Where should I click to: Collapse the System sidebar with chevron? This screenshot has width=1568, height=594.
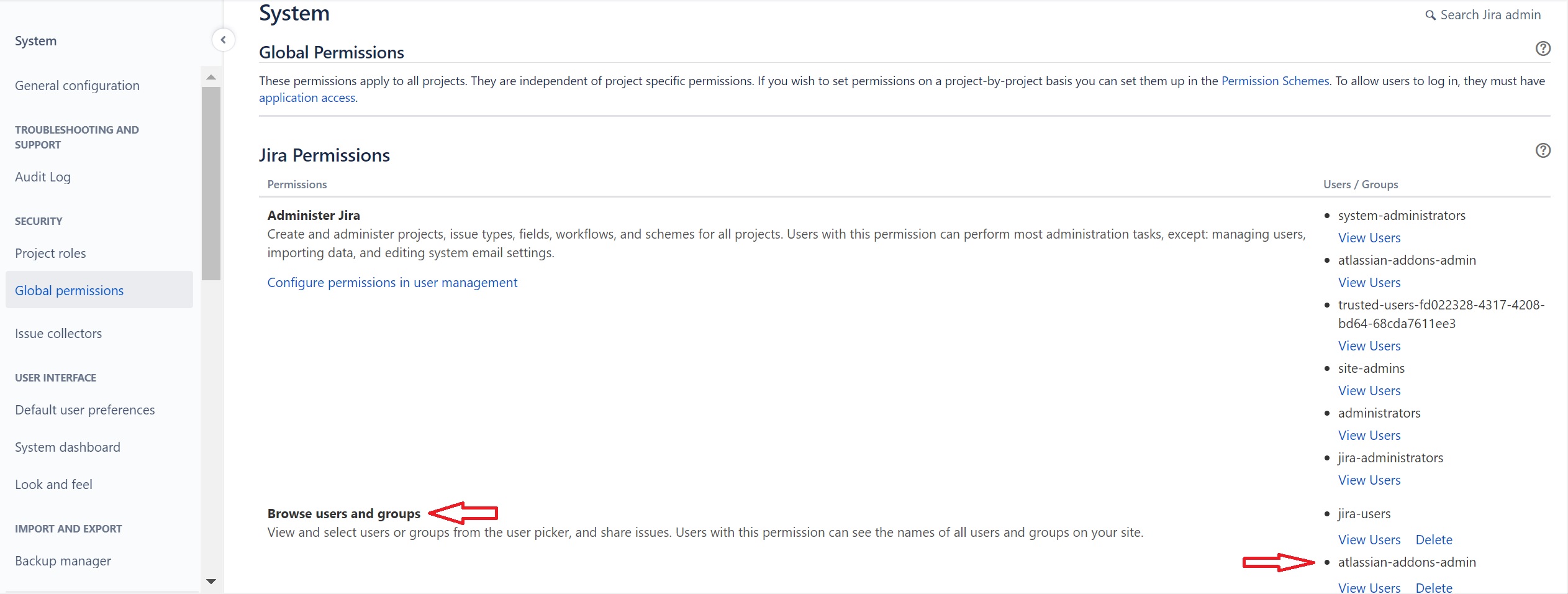pos(224,39)
